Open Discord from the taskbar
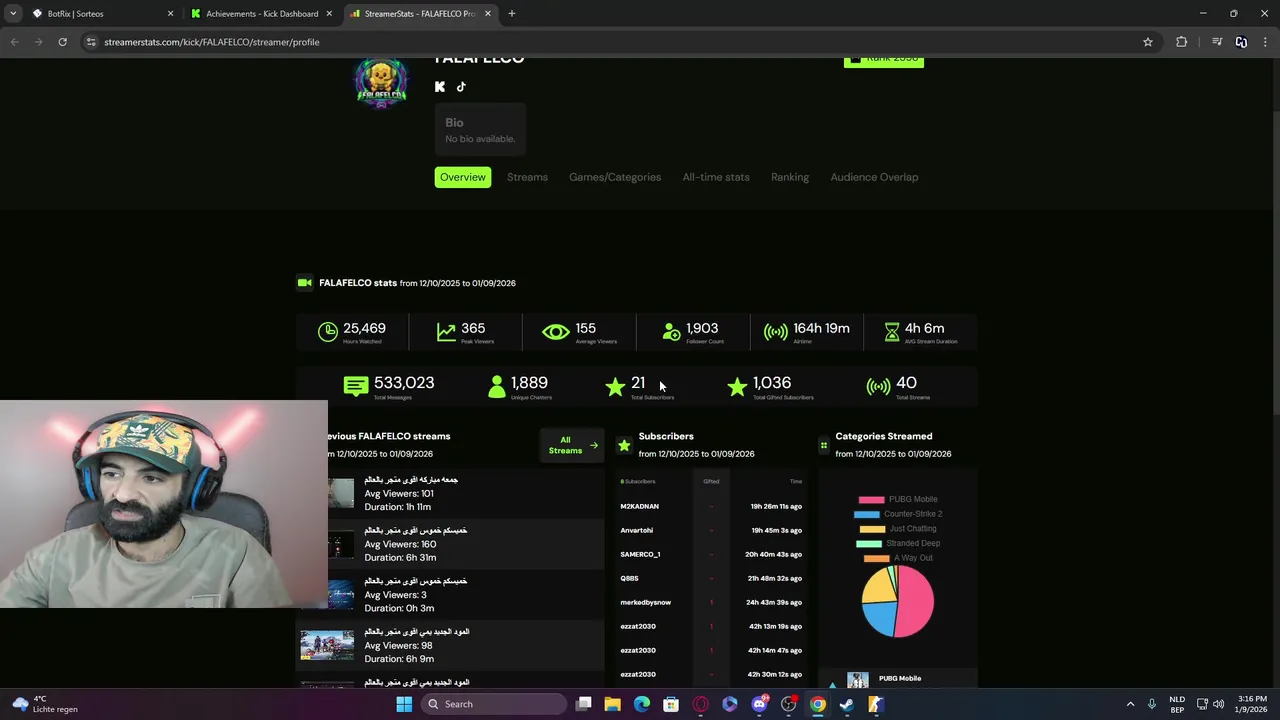 760,704
